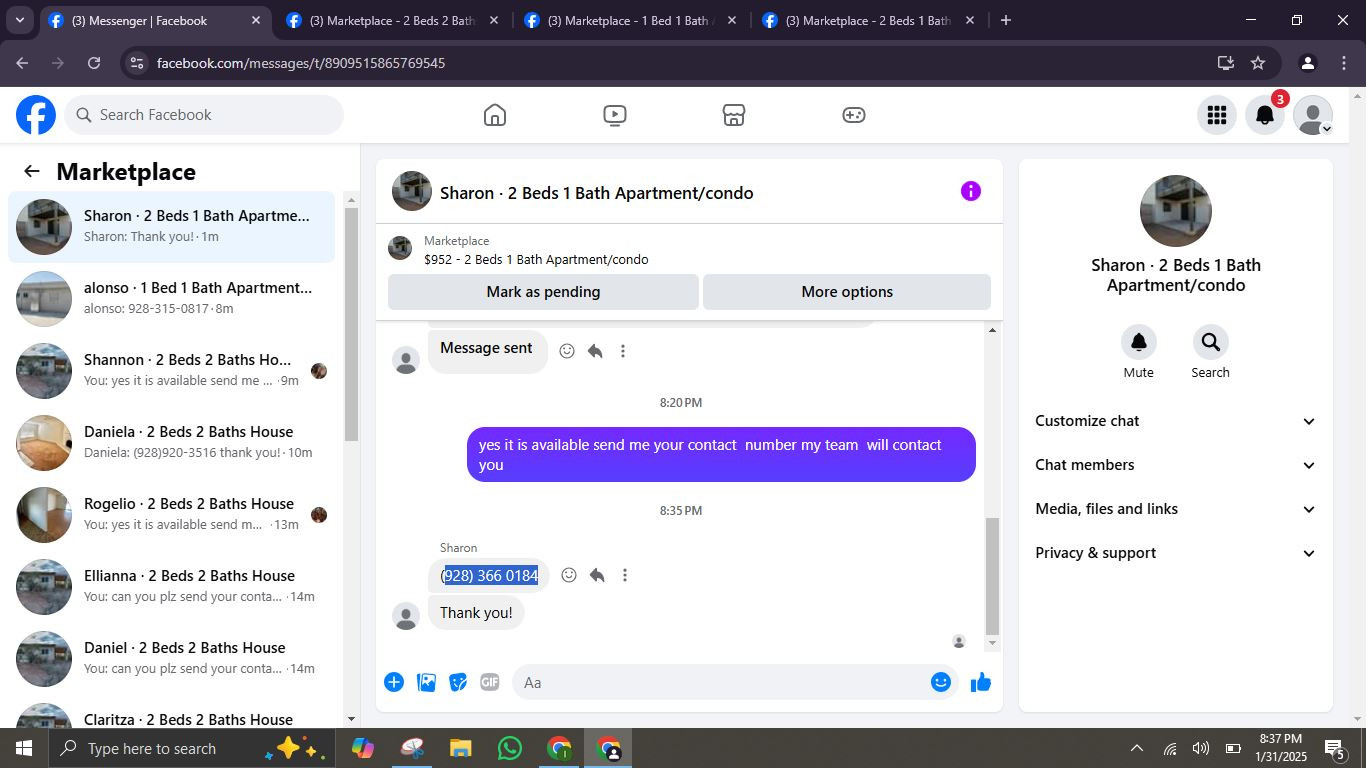
Task: Click the back arrow beside Marketplace heading
Action: pyautogui.click(x=32, y=171)
